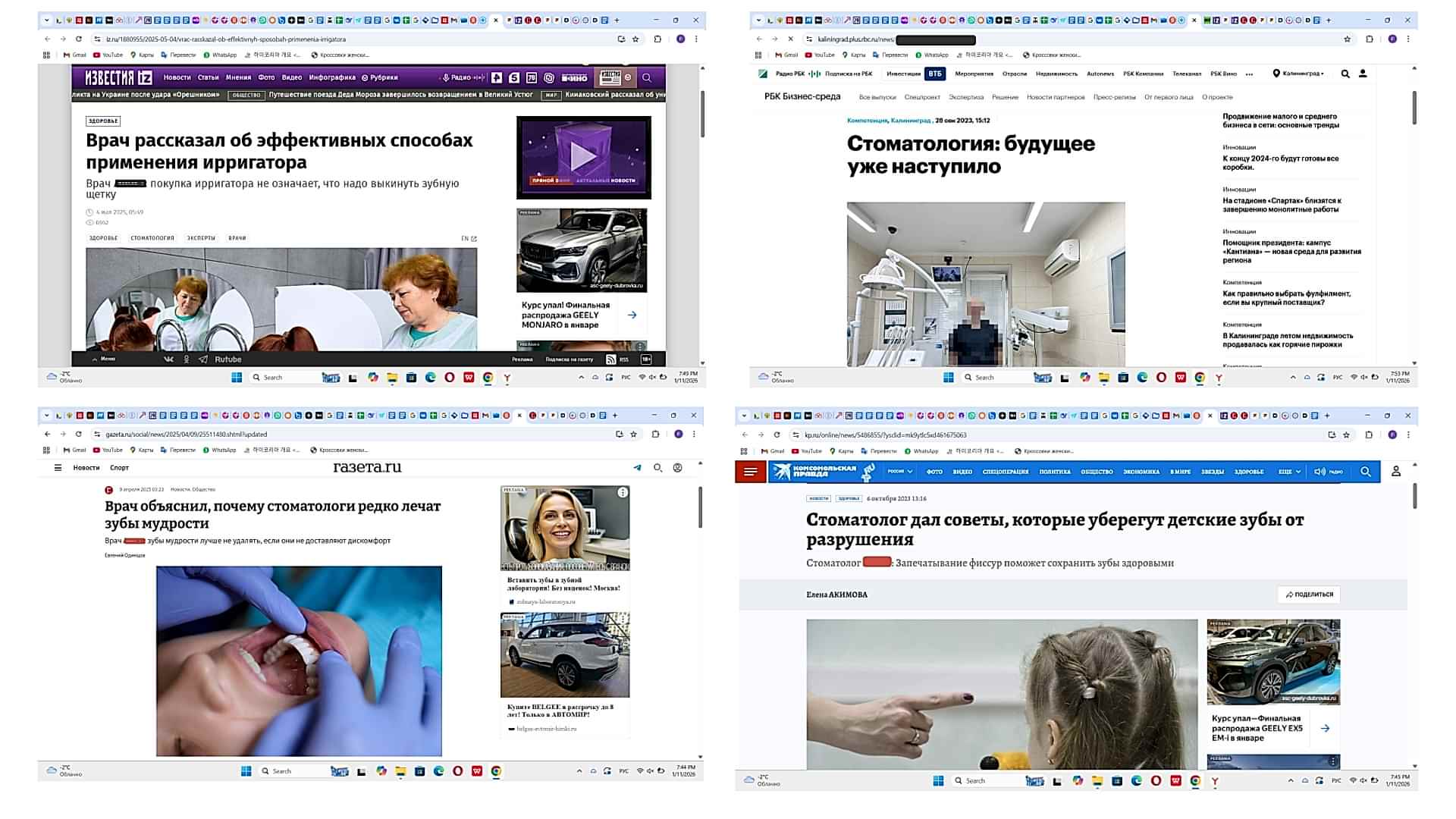Click the search icon on the Izvestia header
1456x819 pixels.
[x=647, y=77]
